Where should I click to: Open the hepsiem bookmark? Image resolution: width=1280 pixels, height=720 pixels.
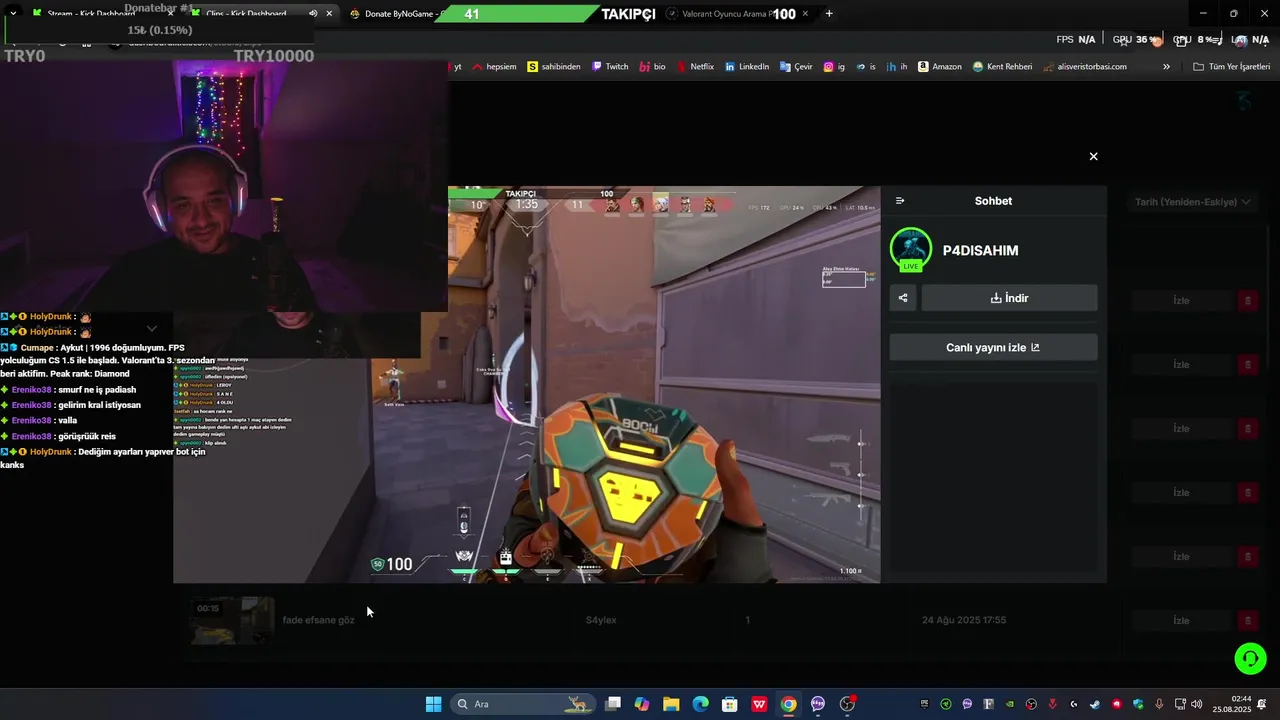[494, 67]
